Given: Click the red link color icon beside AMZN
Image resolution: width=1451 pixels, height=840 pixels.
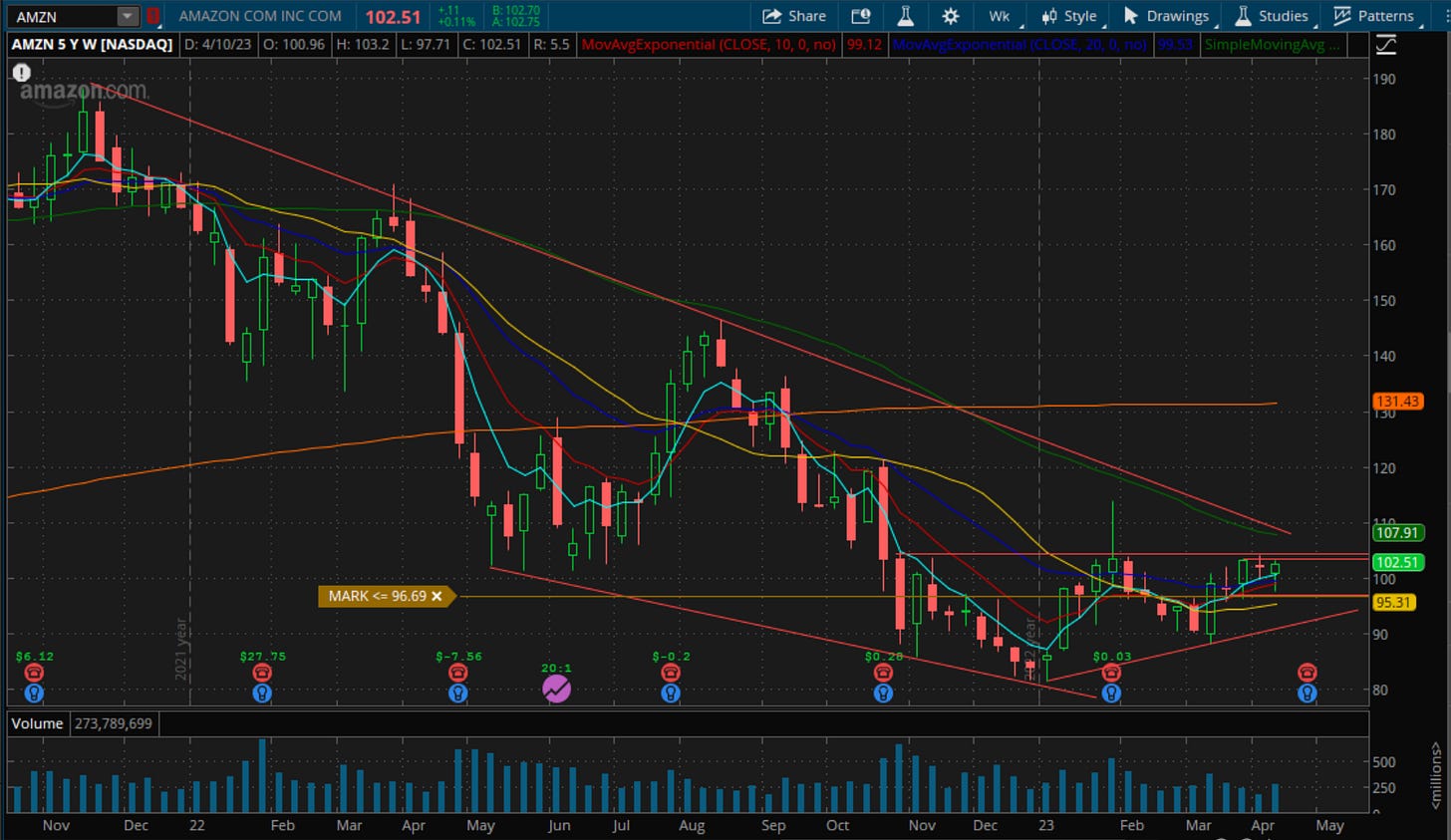Looking at the screenshot, I should 152,16.
